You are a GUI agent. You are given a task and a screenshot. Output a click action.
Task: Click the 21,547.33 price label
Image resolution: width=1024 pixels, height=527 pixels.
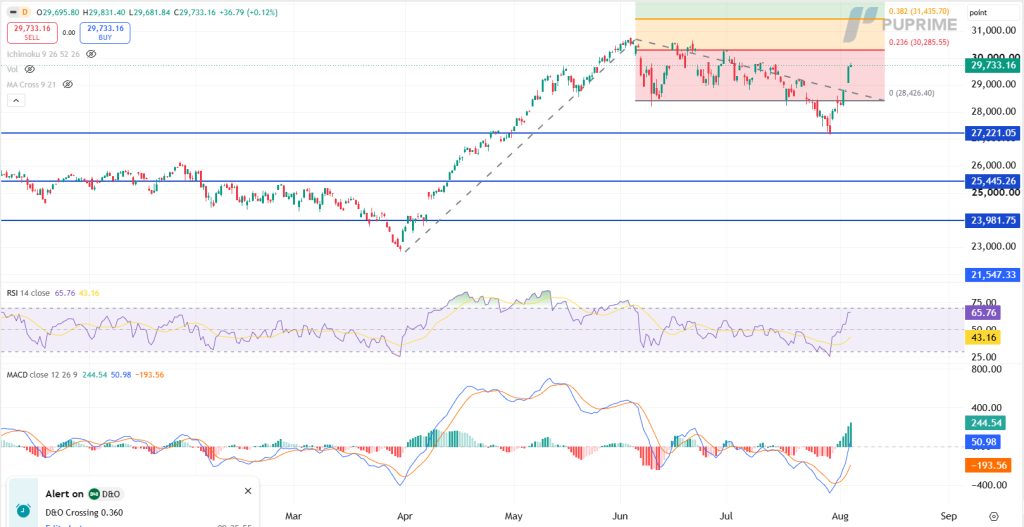(991, 275)
